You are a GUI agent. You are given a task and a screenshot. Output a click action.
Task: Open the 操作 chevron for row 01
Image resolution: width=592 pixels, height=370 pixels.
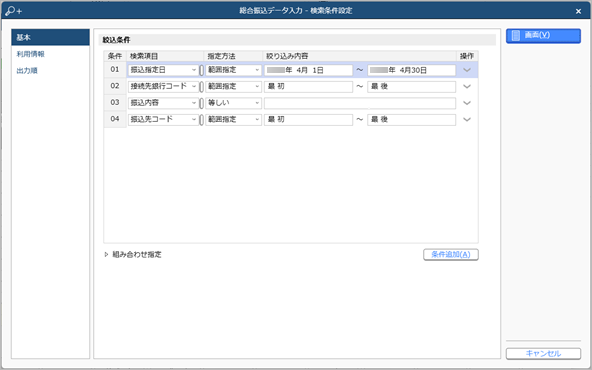467,70
